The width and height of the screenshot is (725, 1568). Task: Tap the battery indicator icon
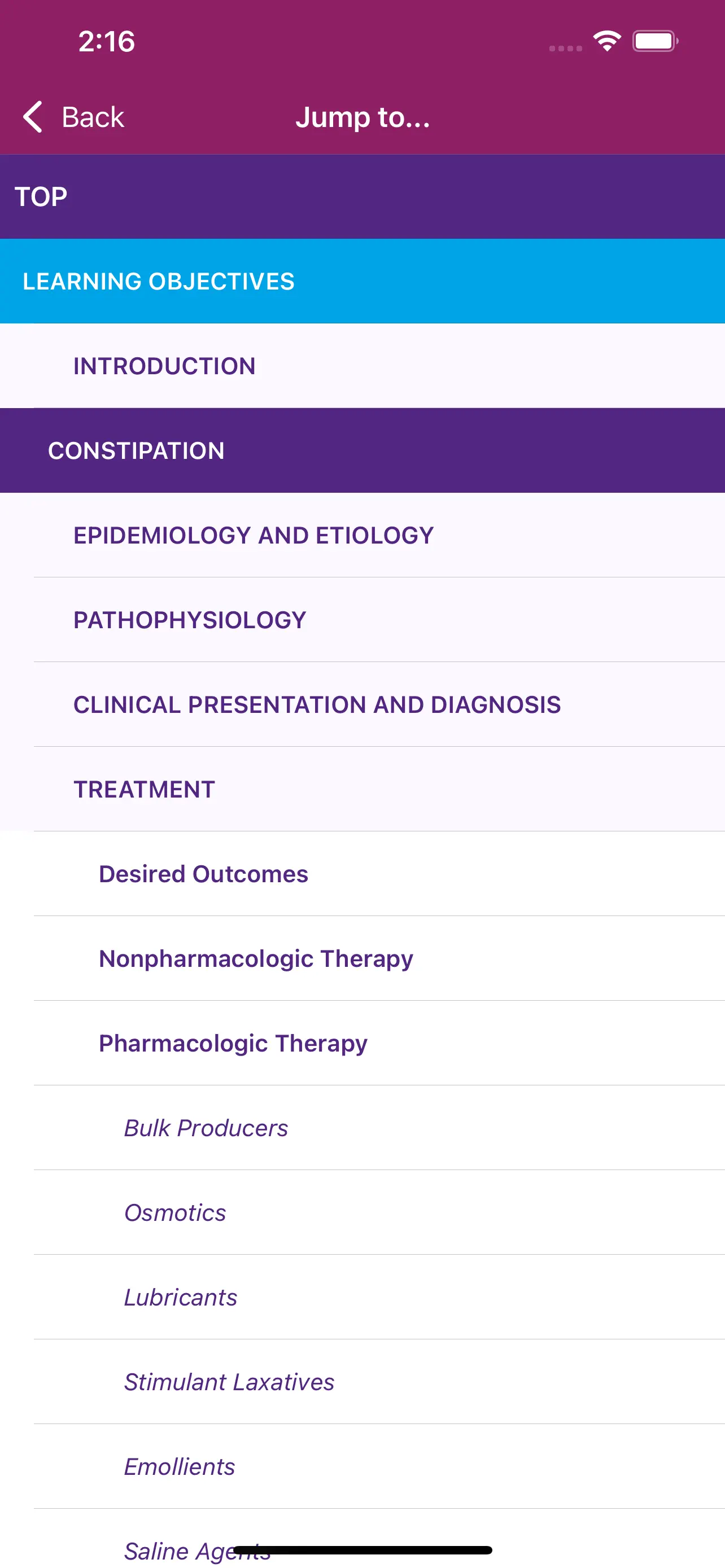654,41
